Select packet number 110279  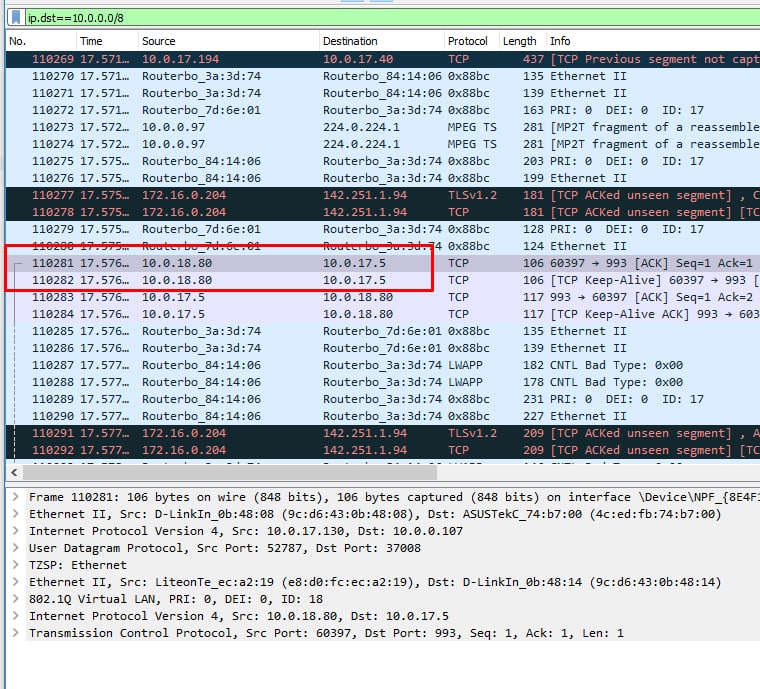click(x=383, y=229)
